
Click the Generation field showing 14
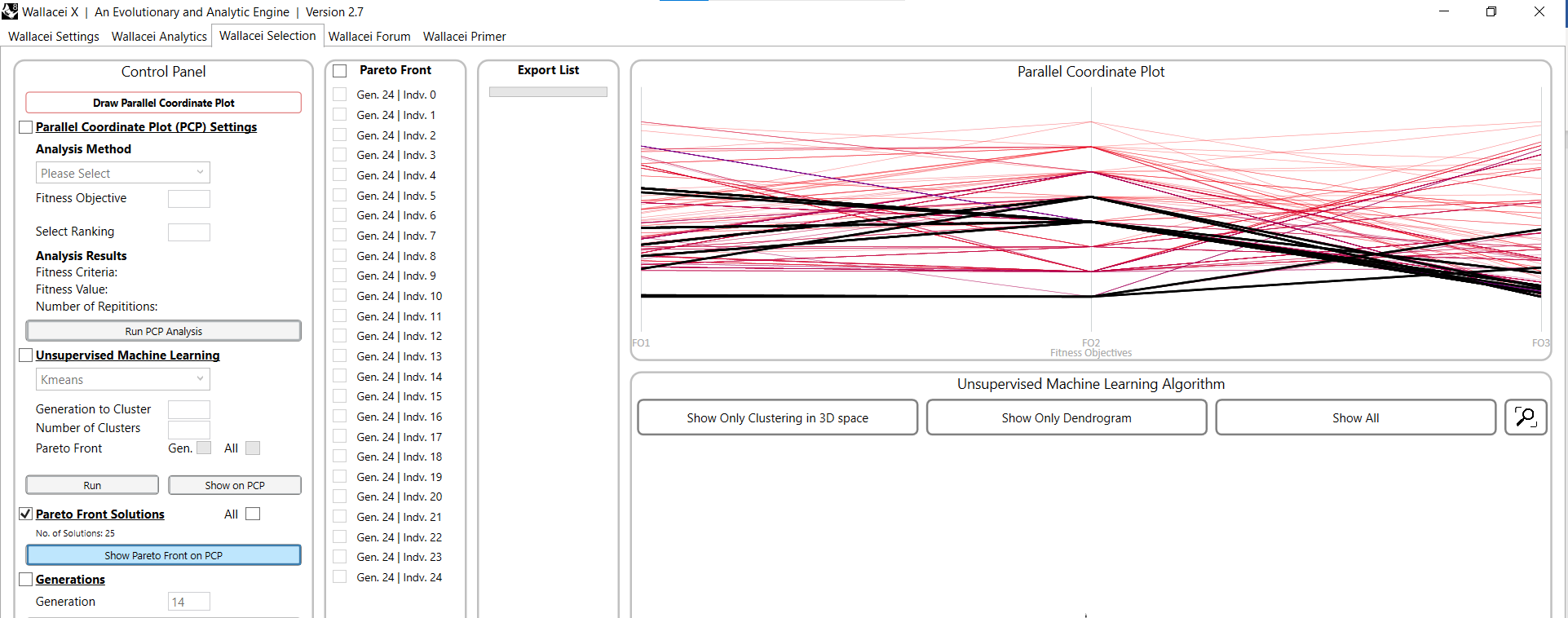click(188, 602)
